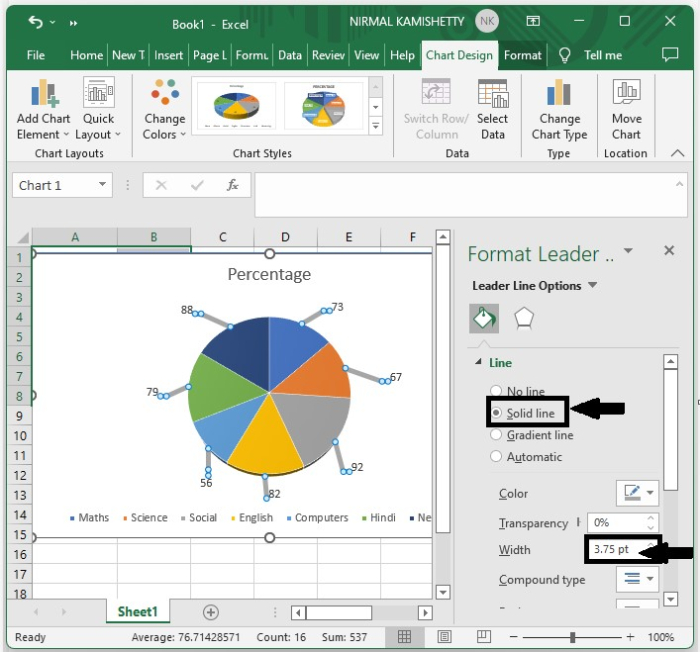Switch to Normal view icon
Image resolution: width=700 pixels, height=652 pixels.
pyautogui.click(x=404, y=636)
